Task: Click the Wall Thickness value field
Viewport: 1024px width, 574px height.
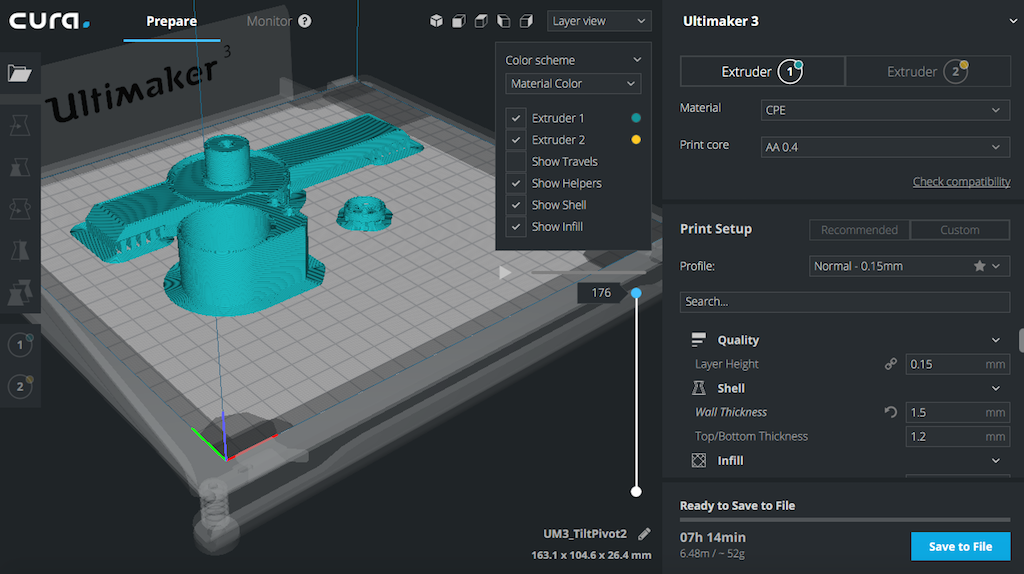Action: 957,412
